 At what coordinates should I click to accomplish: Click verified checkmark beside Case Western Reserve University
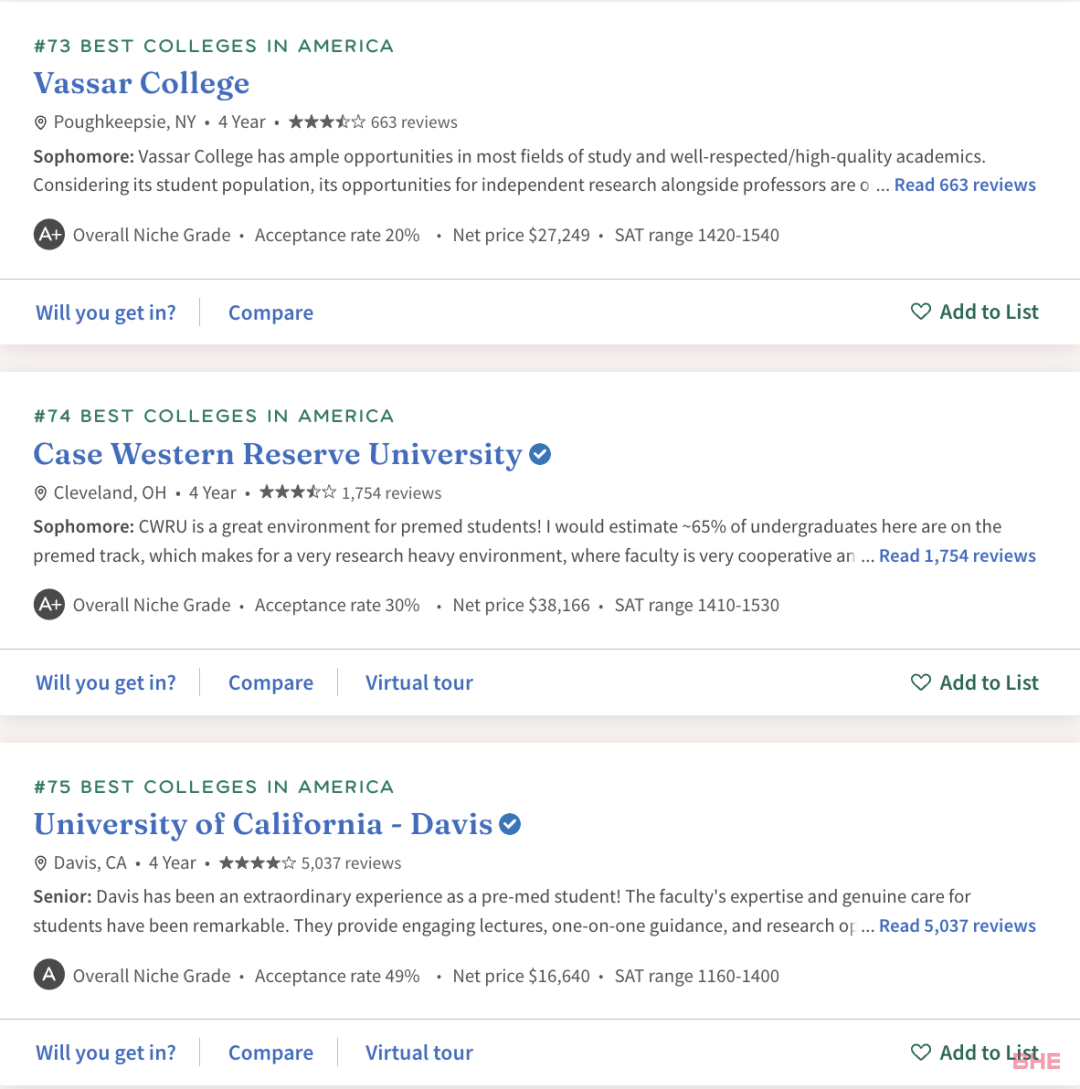(x=540, y=454)
